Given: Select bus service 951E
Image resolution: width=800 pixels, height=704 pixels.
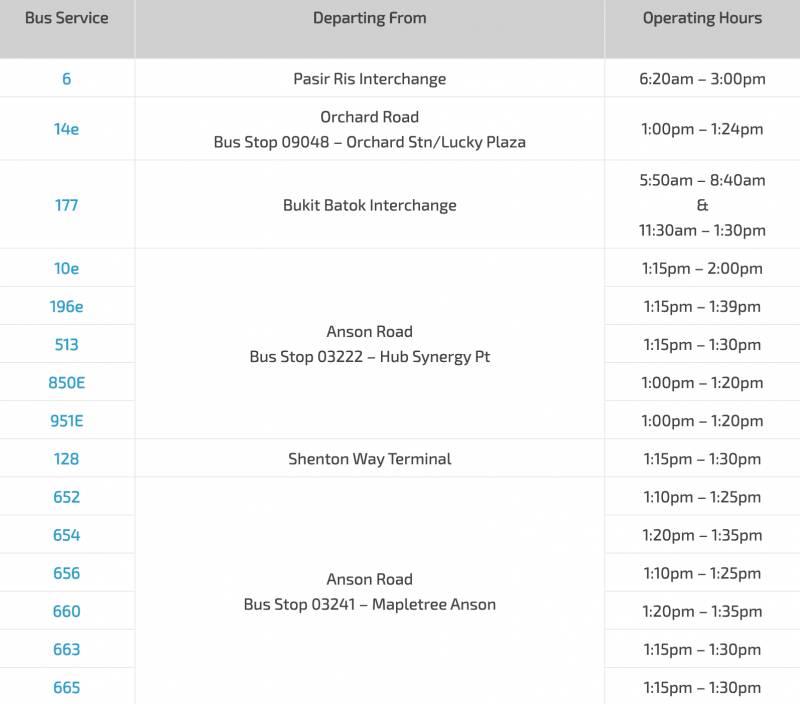Looking at the screenshot, I should [x=66, y=420].
